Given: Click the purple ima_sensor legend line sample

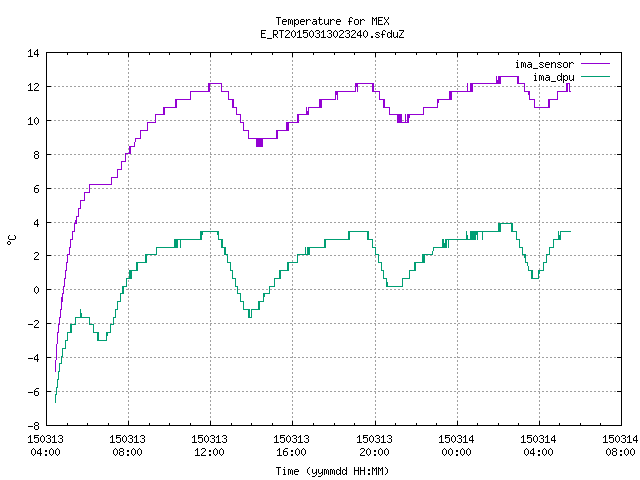Looking at the screenshot, I should pyautogui.click(x=595, y=64).
